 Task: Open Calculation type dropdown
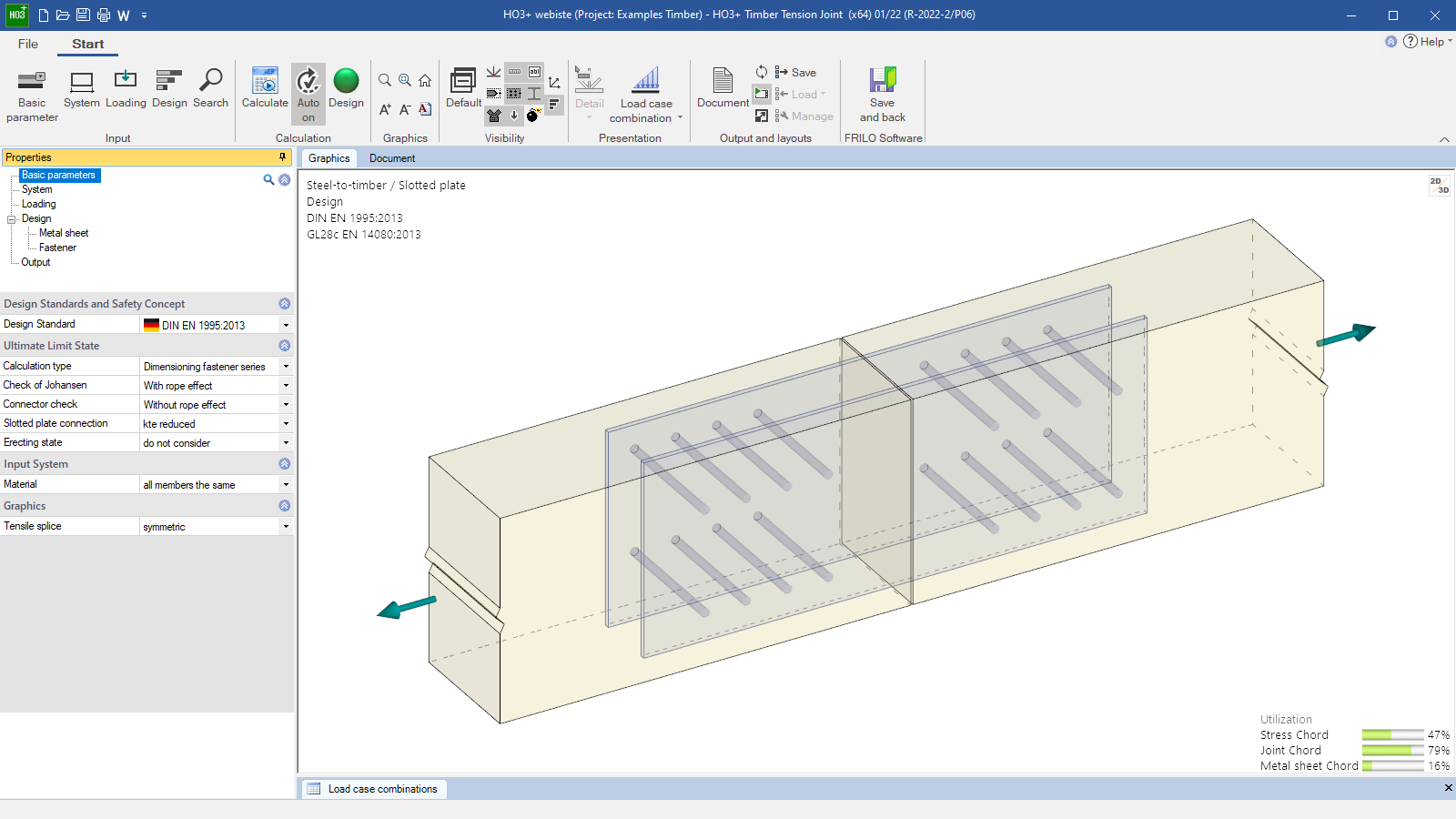coord(286,367)
